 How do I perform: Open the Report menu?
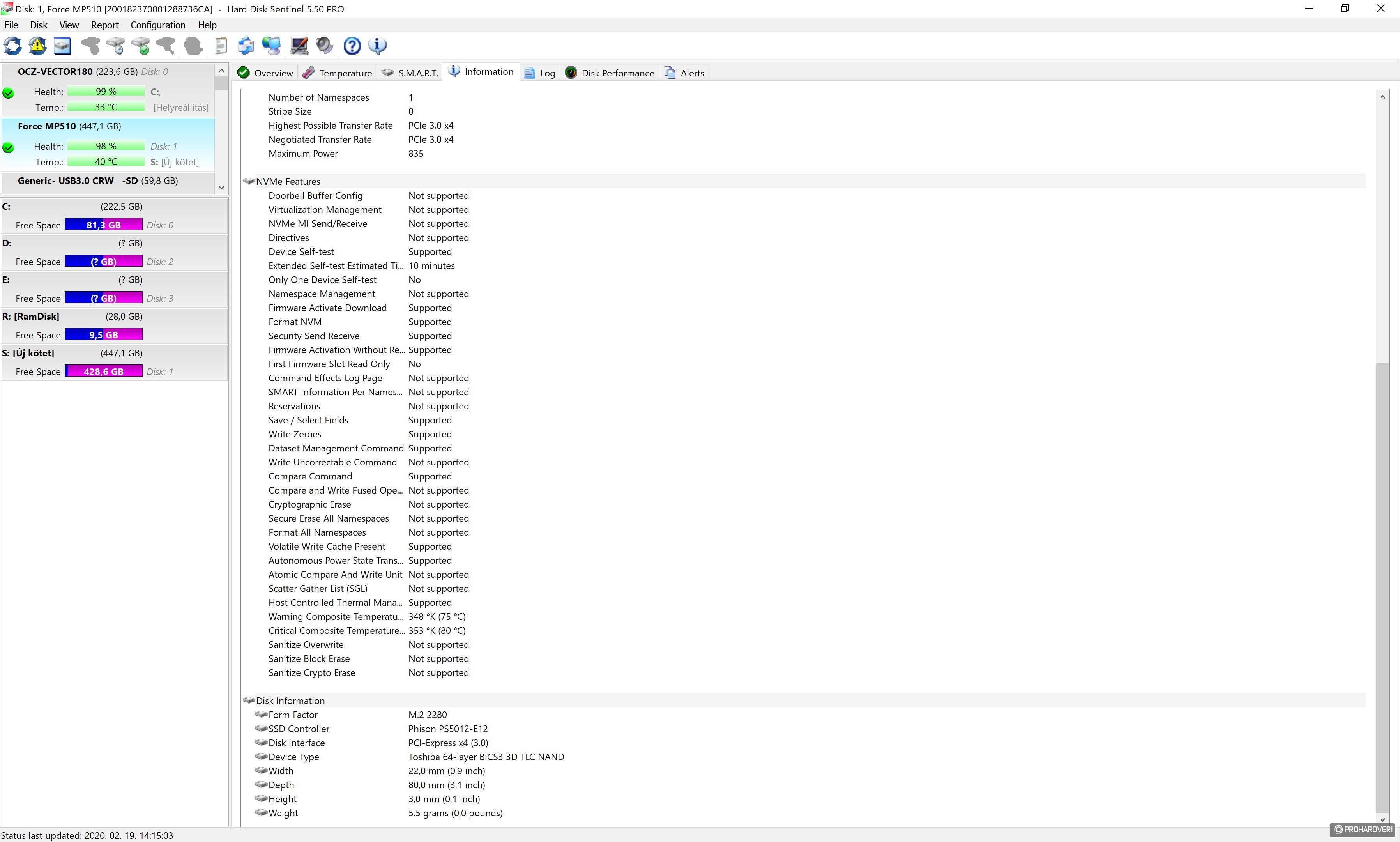105,25
